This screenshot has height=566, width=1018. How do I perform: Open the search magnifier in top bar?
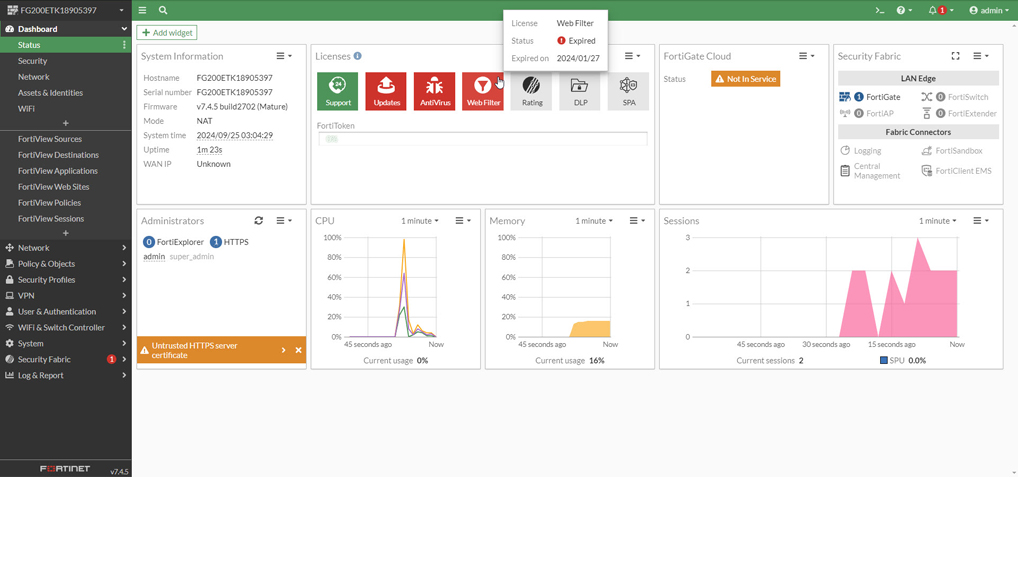163,10
